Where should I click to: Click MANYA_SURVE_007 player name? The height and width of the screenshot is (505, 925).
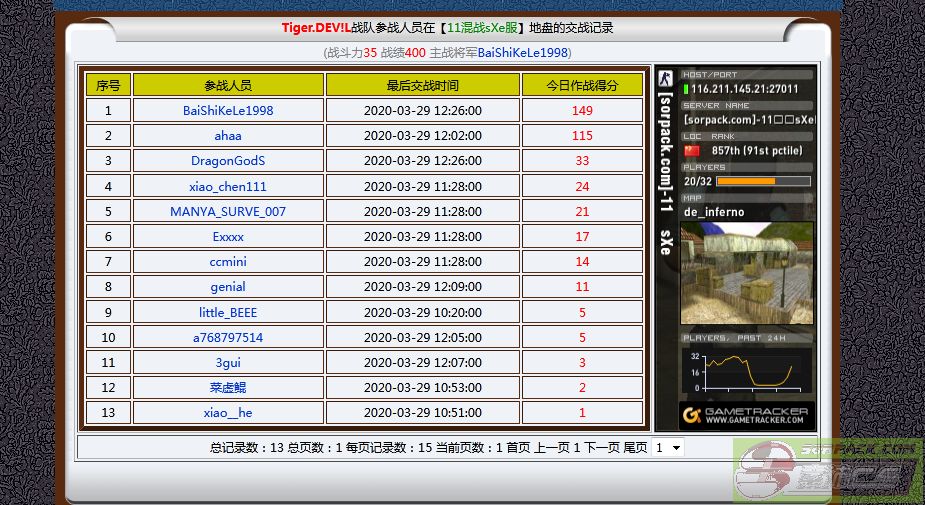[x=228, y=211]
